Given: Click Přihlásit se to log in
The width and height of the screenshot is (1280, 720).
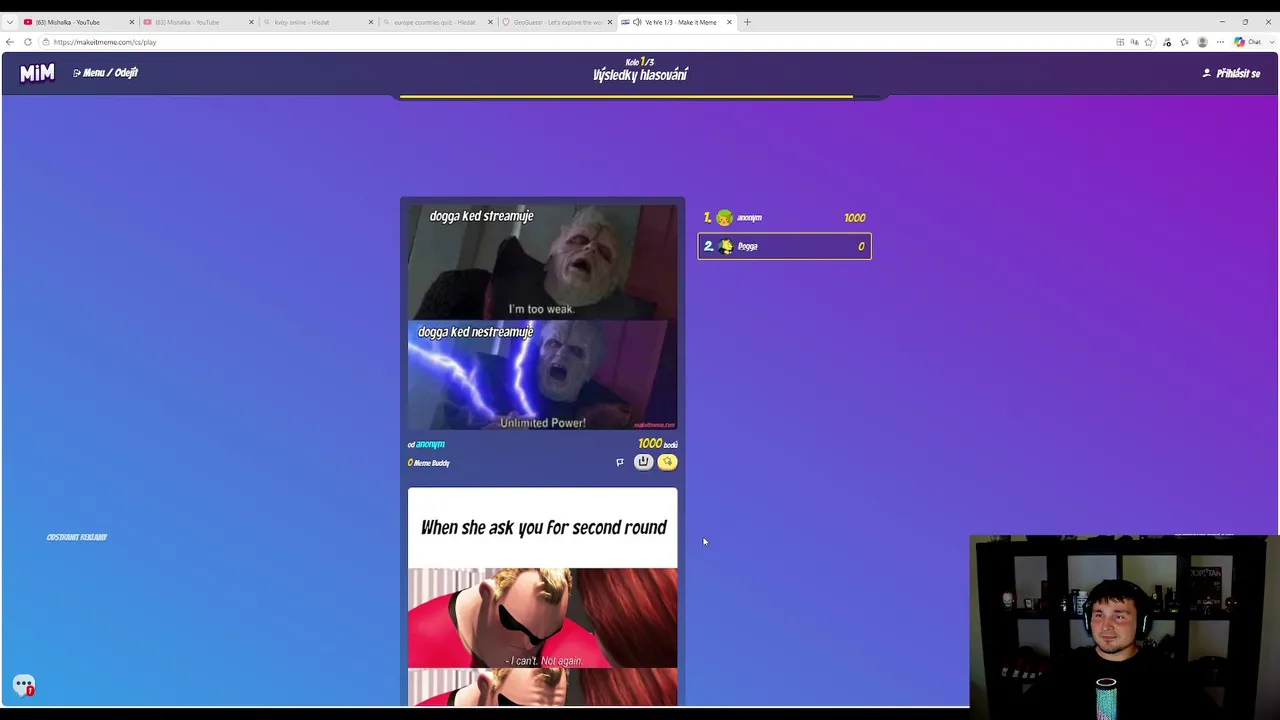Looking at the screenshot, I should point(1231,73).
